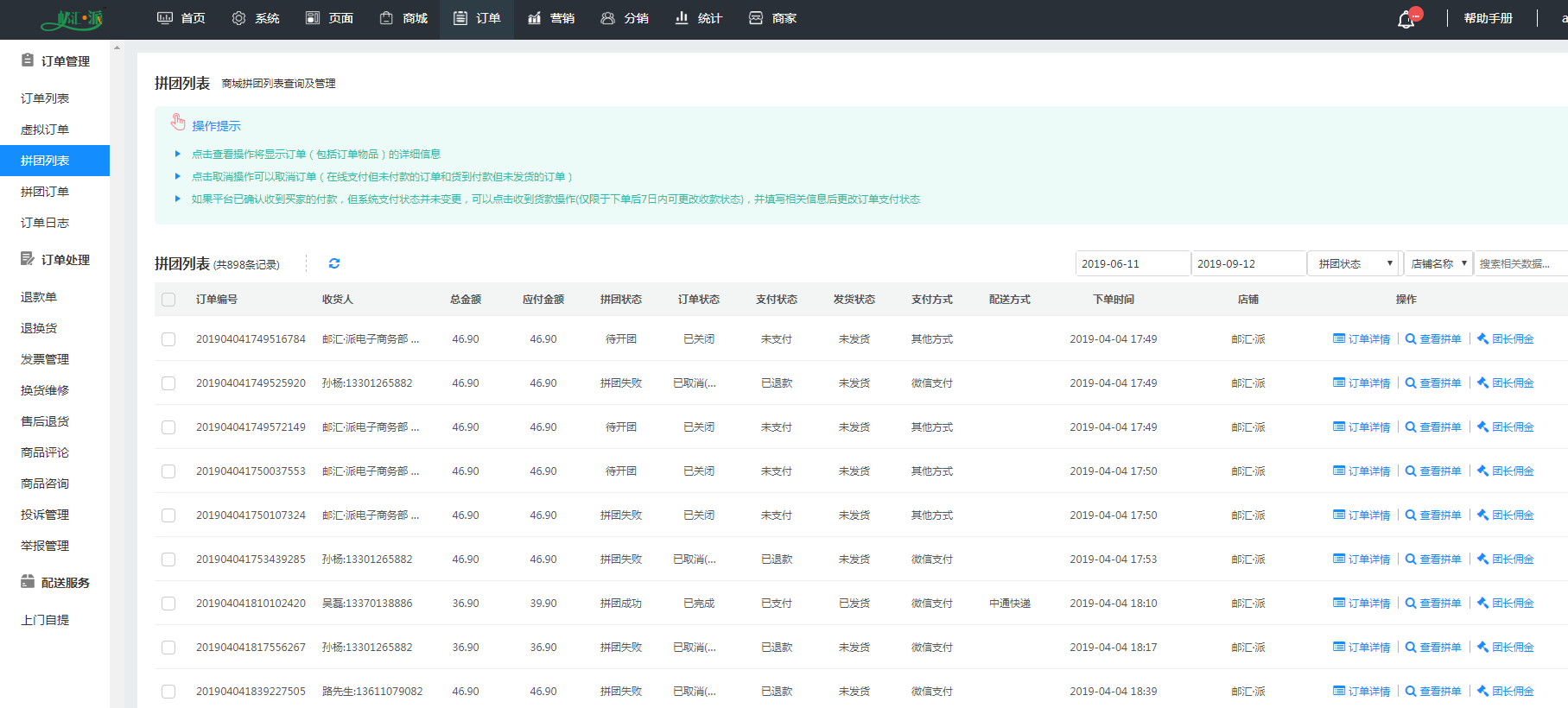Go to 拼团订单 in the sidebar
Viewport: 1568px width, 708px height.
45,192
